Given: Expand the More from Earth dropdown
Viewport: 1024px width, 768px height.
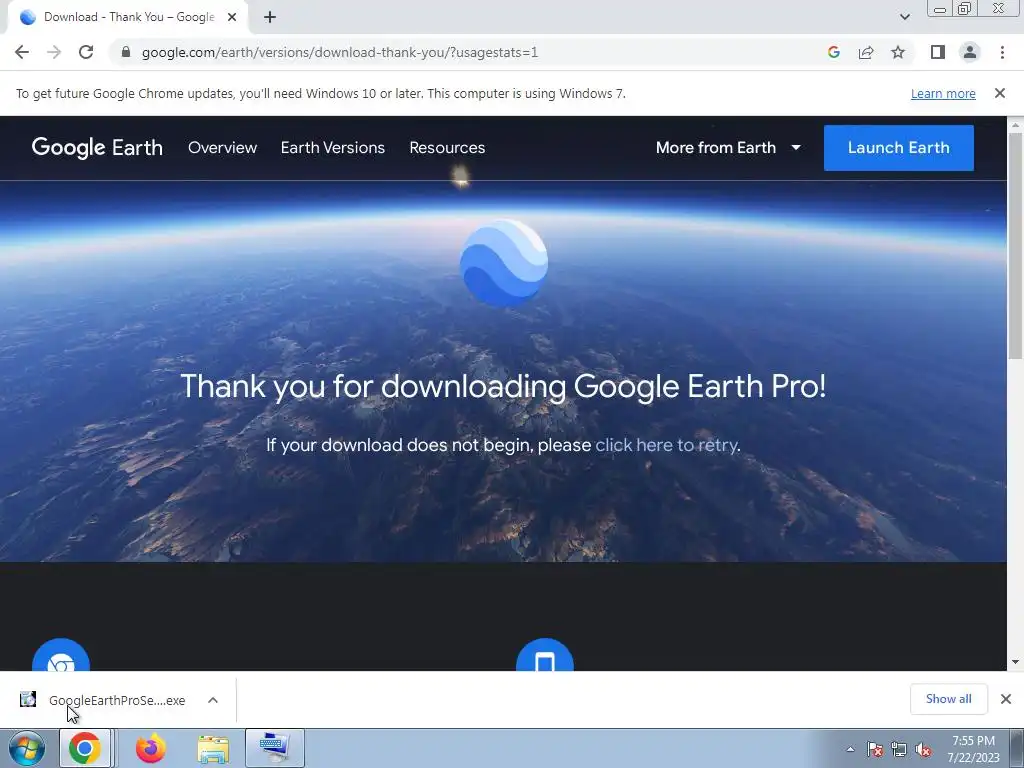Looking at the screenshot, I should pos(728,148).
